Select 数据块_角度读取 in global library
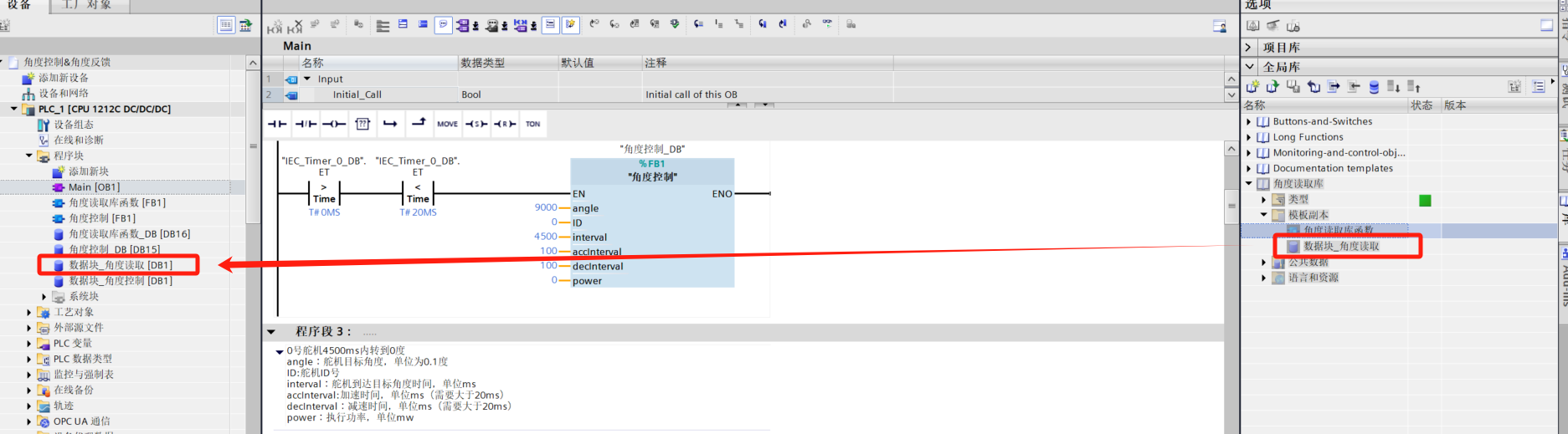 tap(1340, 246)
